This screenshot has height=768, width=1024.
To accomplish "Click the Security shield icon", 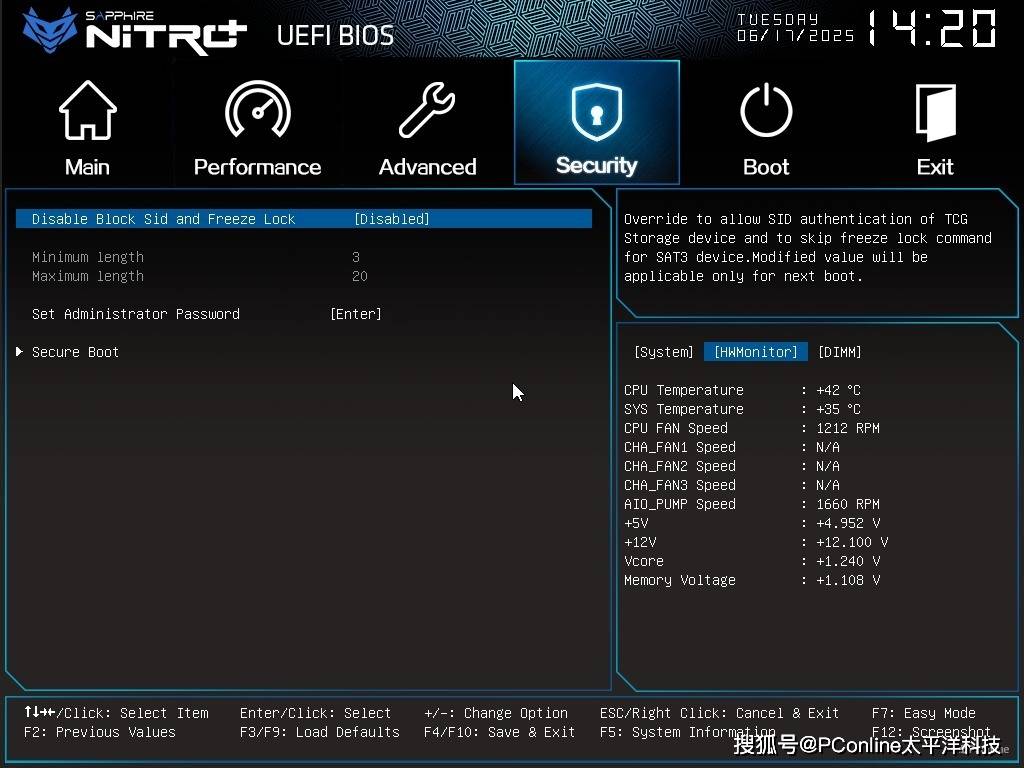I will click(596, 111).
